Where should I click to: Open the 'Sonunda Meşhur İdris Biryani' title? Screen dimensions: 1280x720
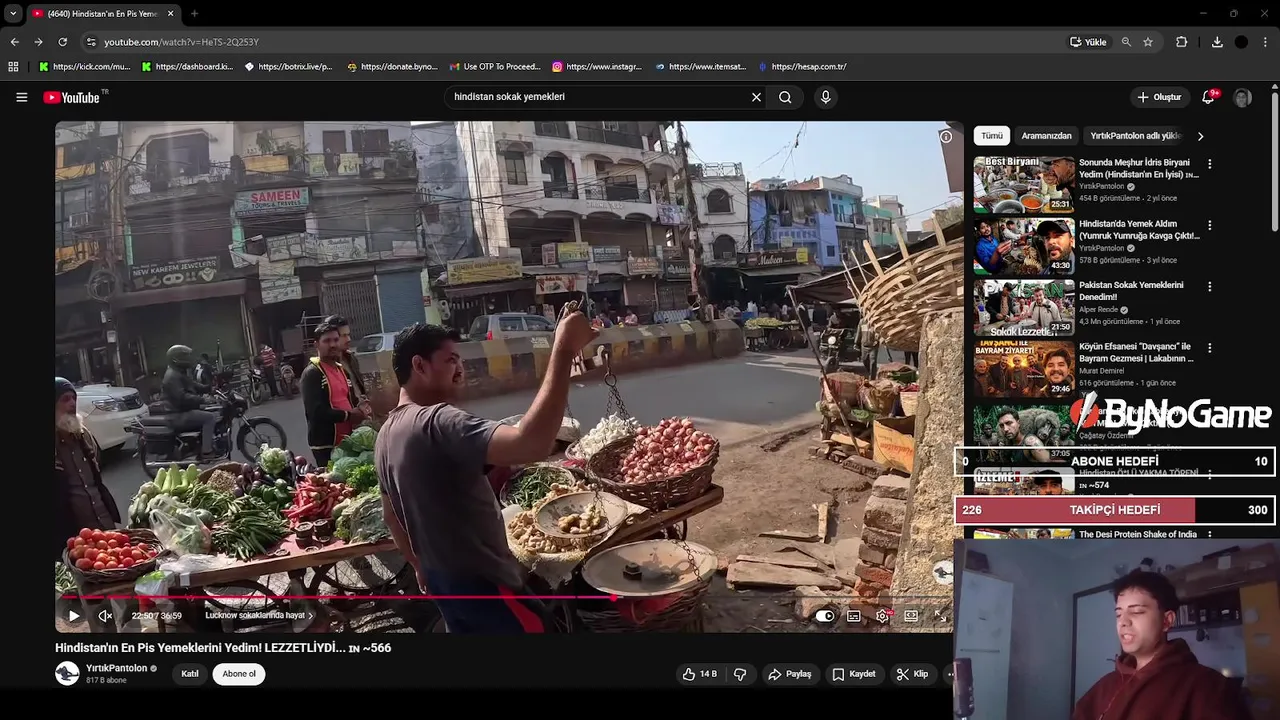click(x=1138, y=168)
